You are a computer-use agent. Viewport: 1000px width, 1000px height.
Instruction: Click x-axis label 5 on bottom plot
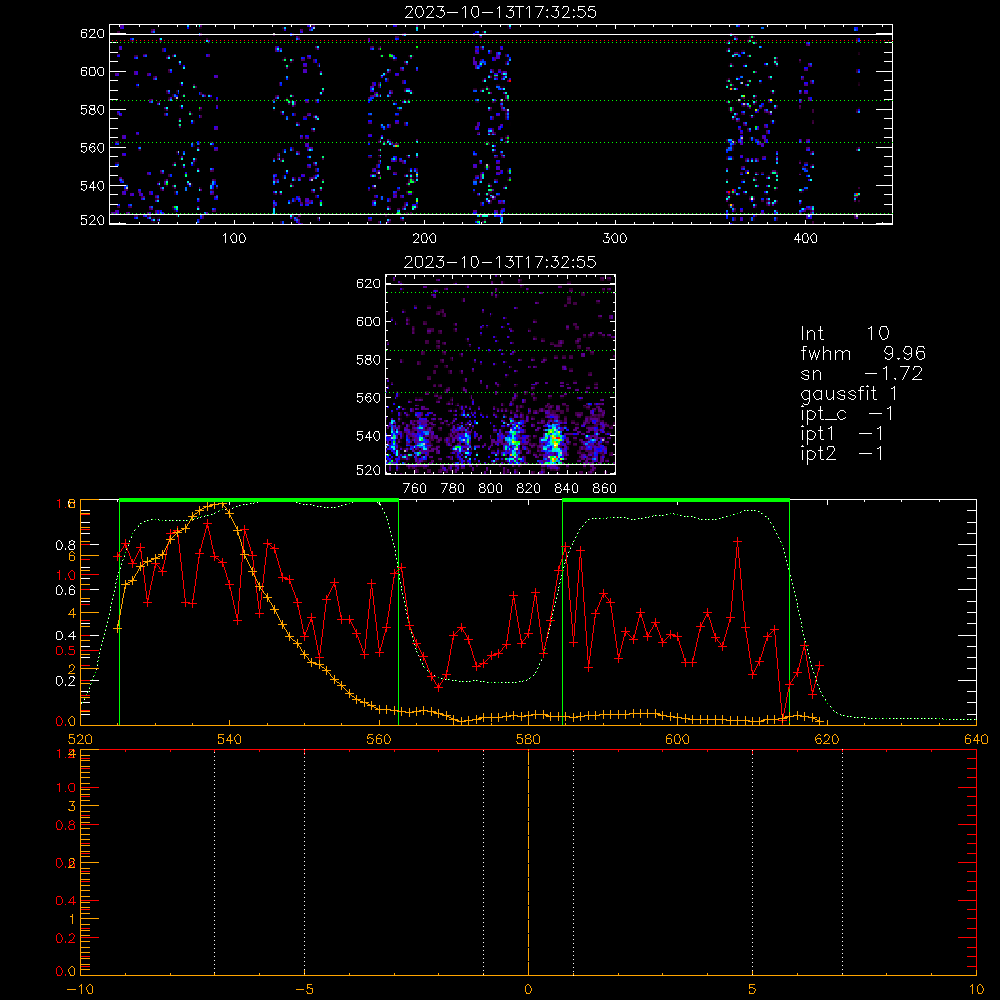753,990
